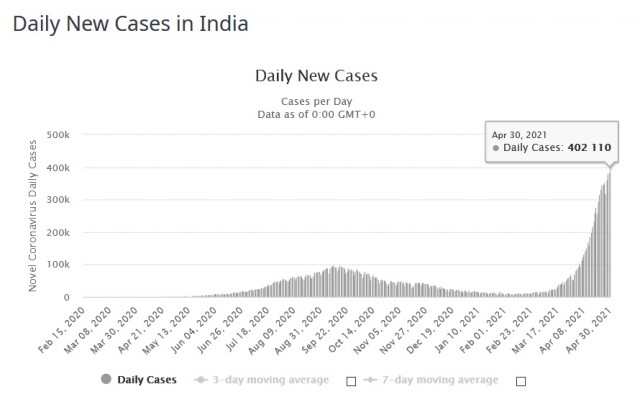Click the Daily New Cases in India heading

pyautogui.click(x=131, y=23)
